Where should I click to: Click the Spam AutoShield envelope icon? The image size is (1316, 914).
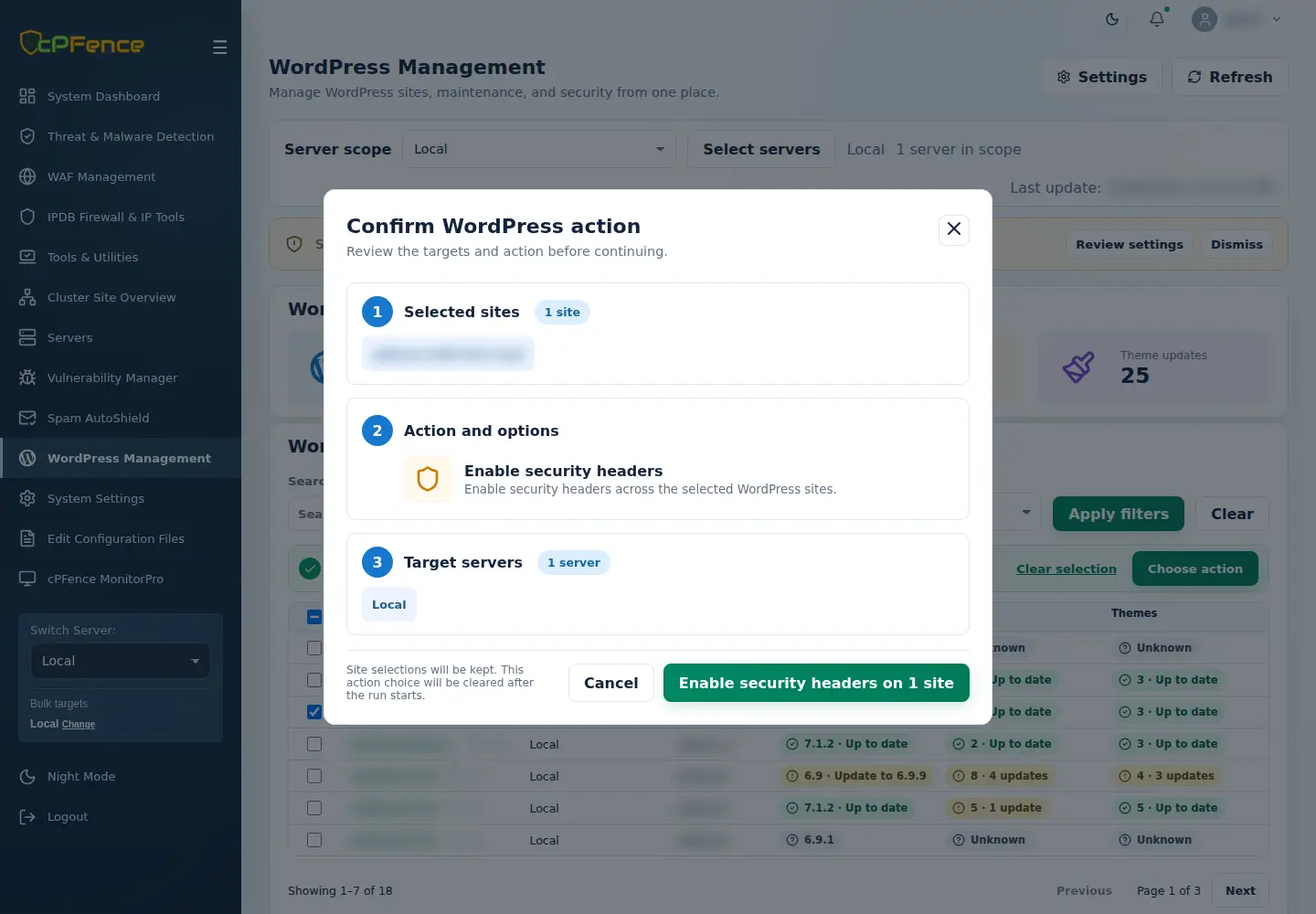[27, 418]
